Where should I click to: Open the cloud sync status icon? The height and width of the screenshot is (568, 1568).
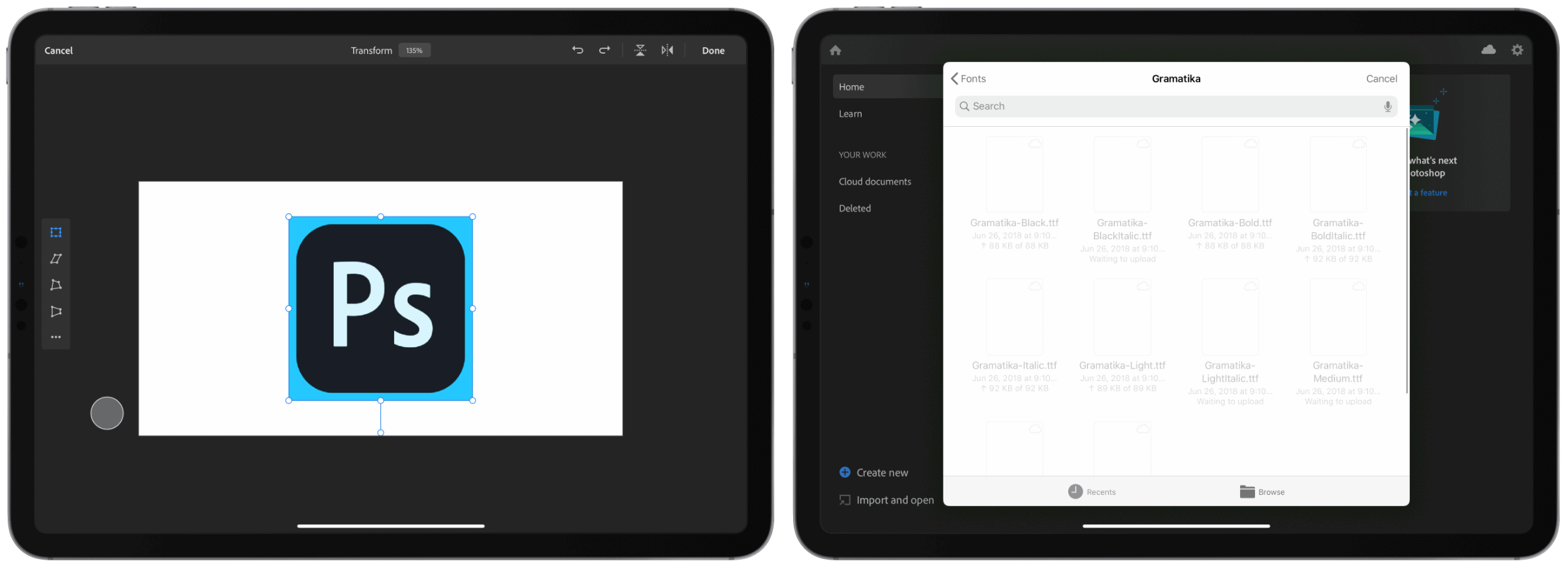coord(1488,50)
